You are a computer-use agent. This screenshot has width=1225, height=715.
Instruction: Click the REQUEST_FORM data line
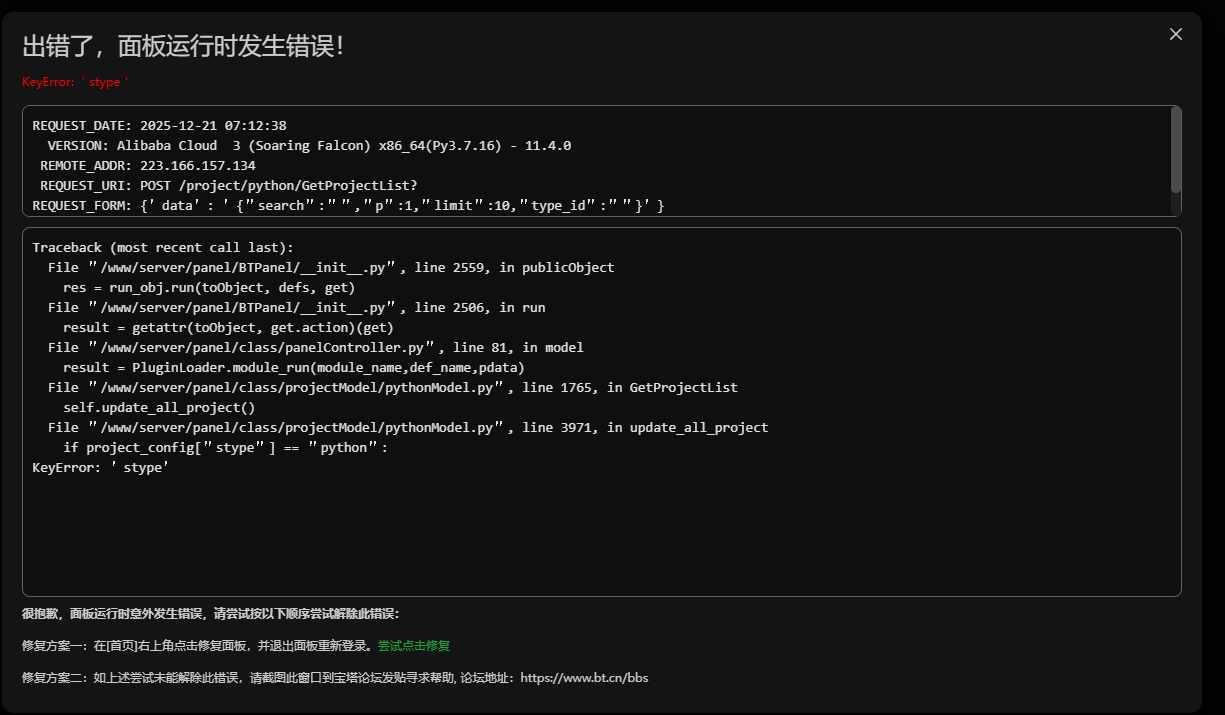[x=348, y=205]
